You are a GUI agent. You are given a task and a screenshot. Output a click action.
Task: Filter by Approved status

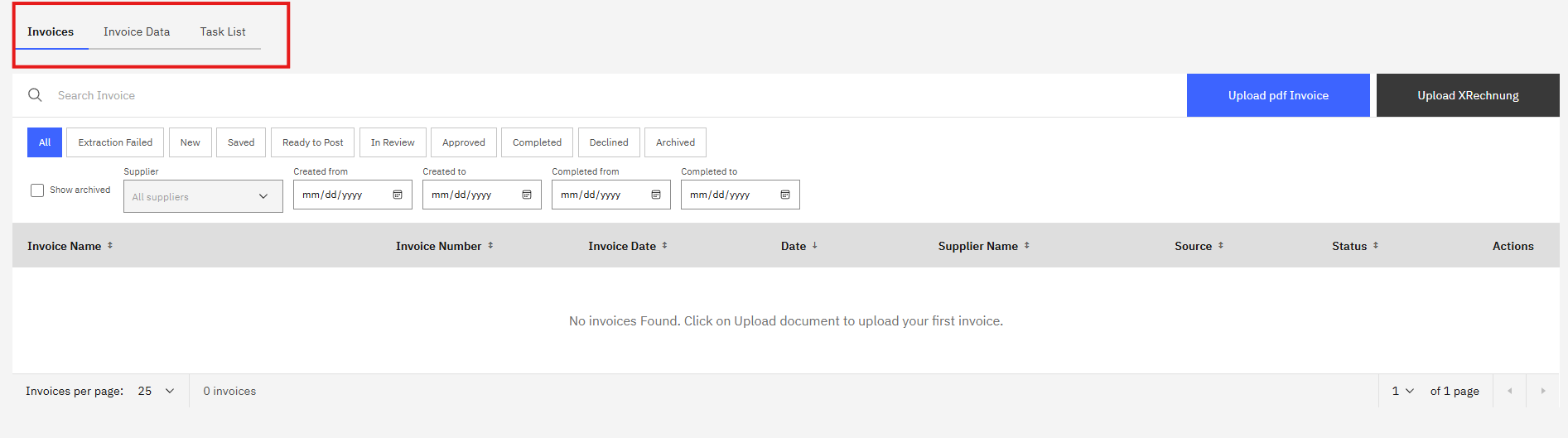tap(464, 142)
